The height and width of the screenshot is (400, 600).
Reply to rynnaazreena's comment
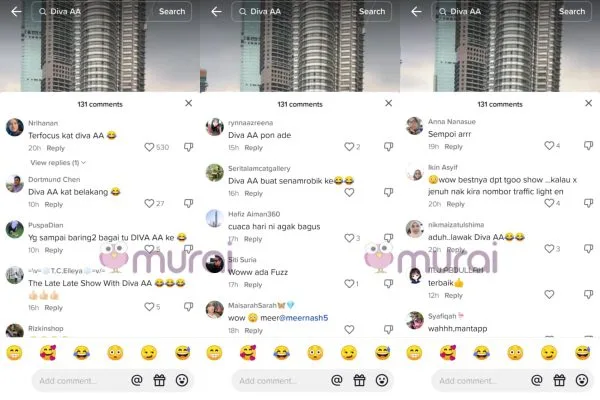coord(253,148)
